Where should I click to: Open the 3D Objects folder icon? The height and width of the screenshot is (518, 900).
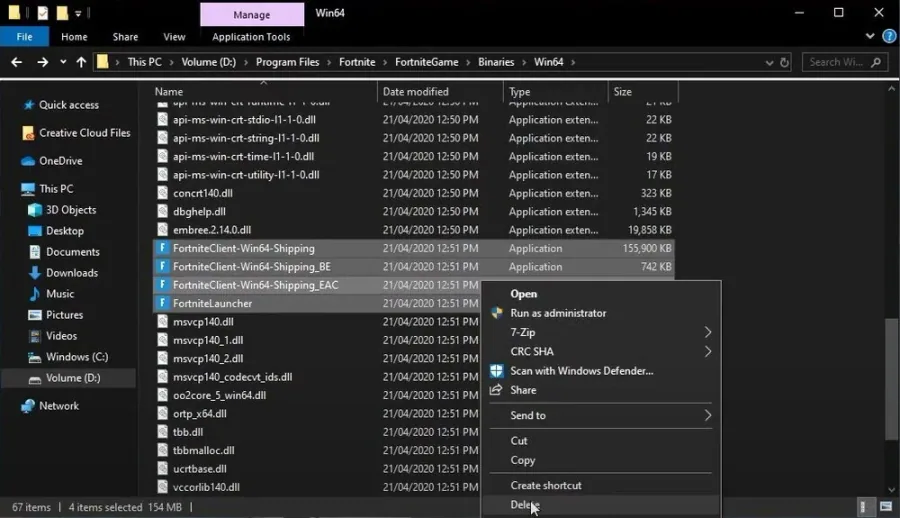click(35, 210)
